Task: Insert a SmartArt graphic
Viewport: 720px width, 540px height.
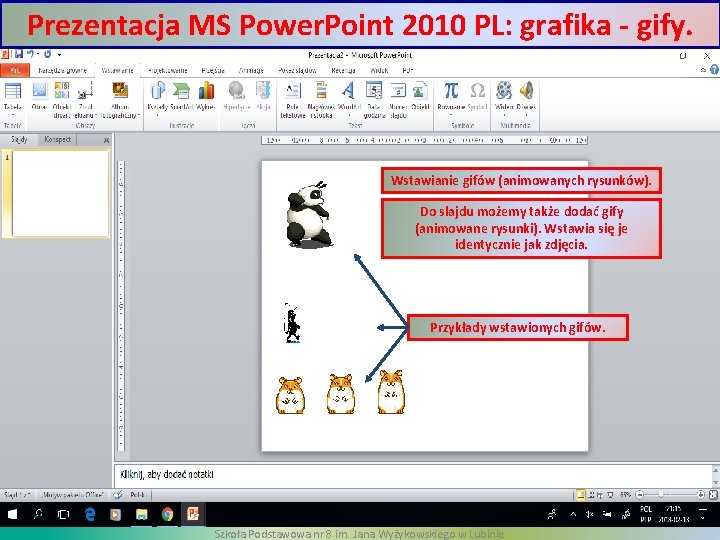Action: click(181, 90)
